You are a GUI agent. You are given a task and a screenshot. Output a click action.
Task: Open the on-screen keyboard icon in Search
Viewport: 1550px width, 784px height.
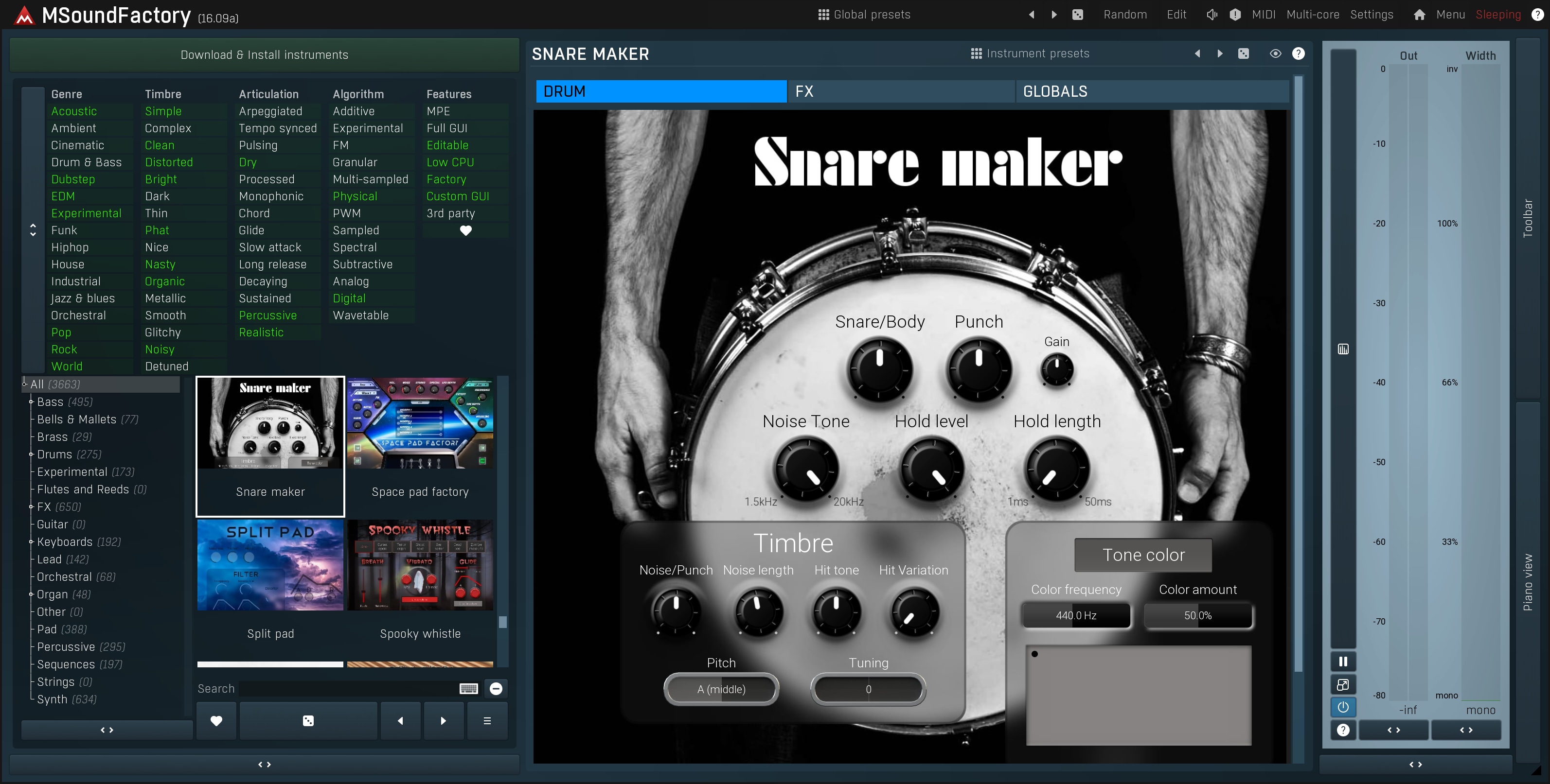(x=469, y=689)
